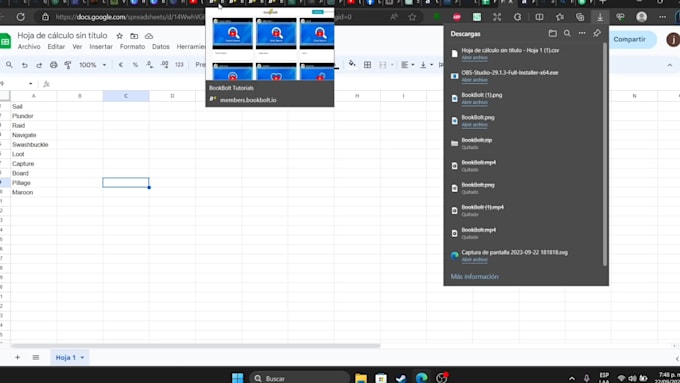Open the zoom 100% dropdown

pos(92,65)
